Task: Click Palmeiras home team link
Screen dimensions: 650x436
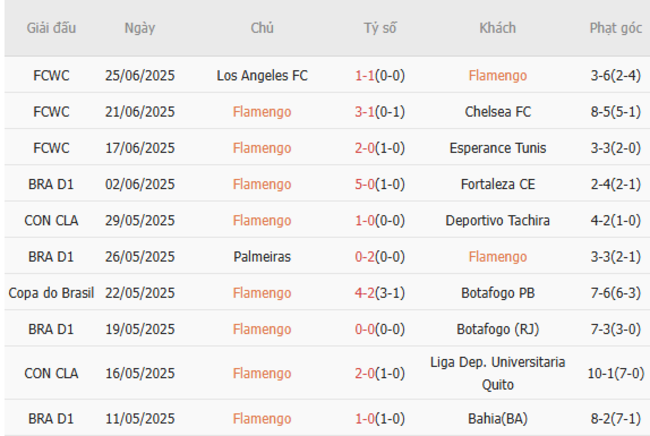Action: coord(262,256)
